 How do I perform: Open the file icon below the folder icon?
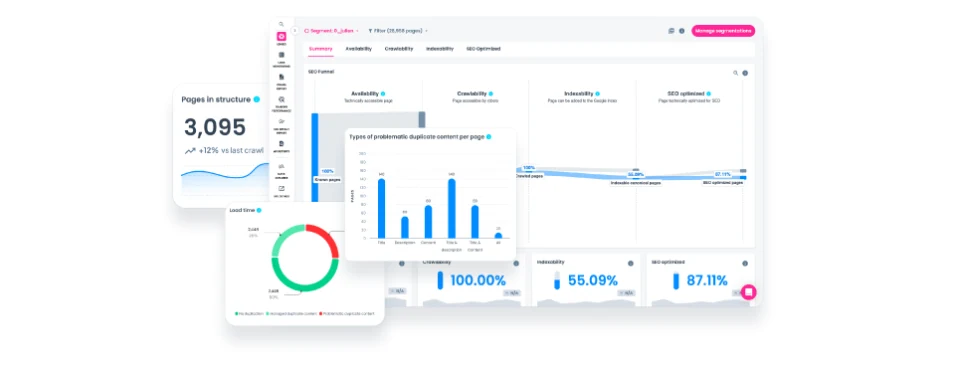coord(281,143)
